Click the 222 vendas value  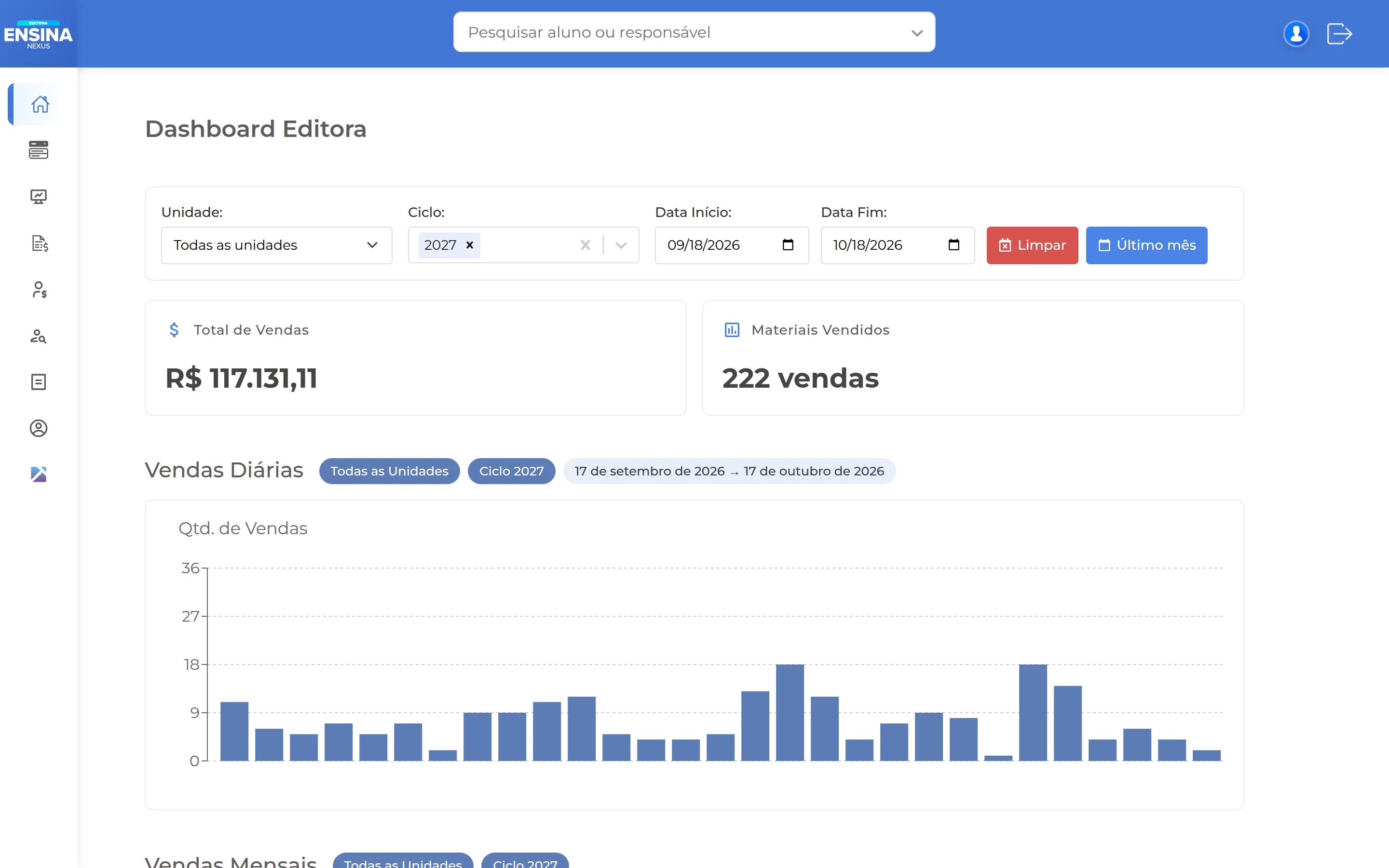pos(800,379)
